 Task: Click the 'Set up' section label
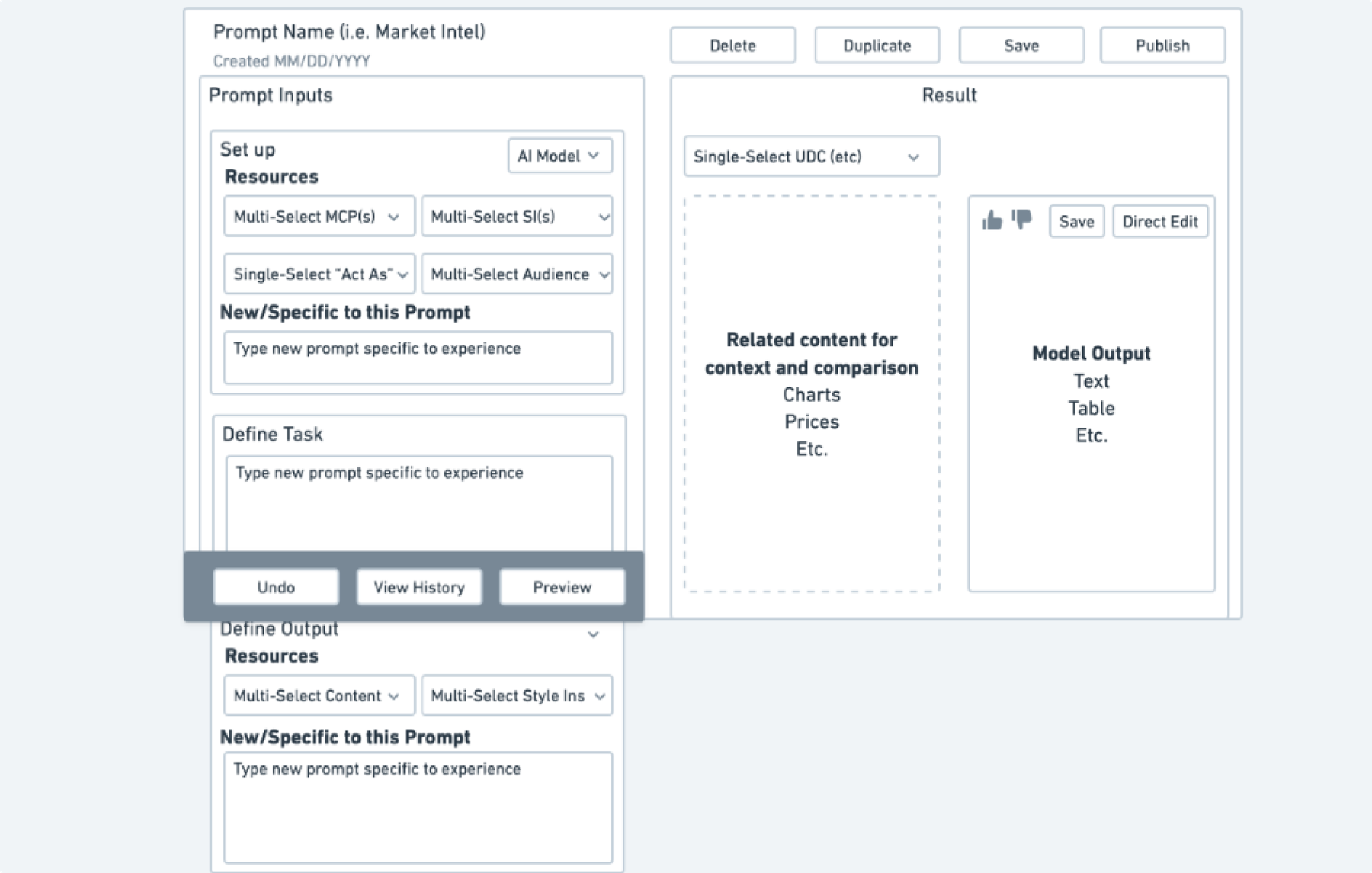tap(248, 149)
